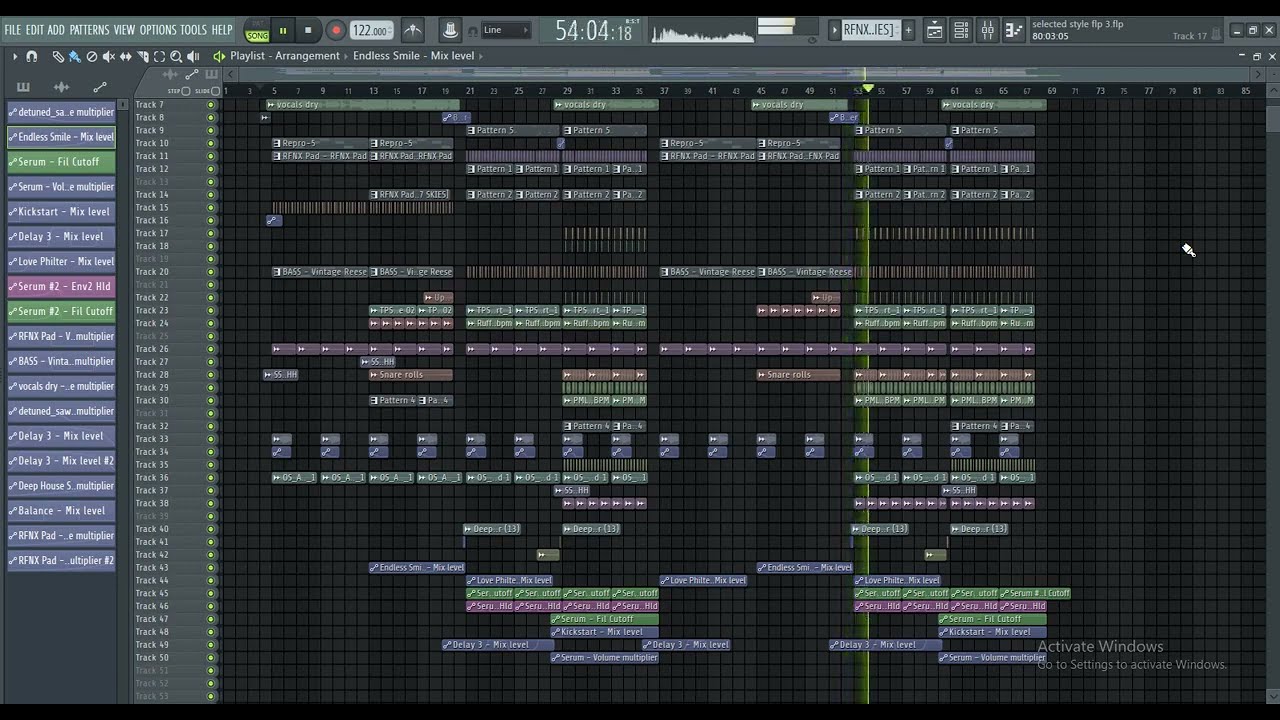Open the FILE menu
The image size is (1280, 720).
tap(13, 30)
